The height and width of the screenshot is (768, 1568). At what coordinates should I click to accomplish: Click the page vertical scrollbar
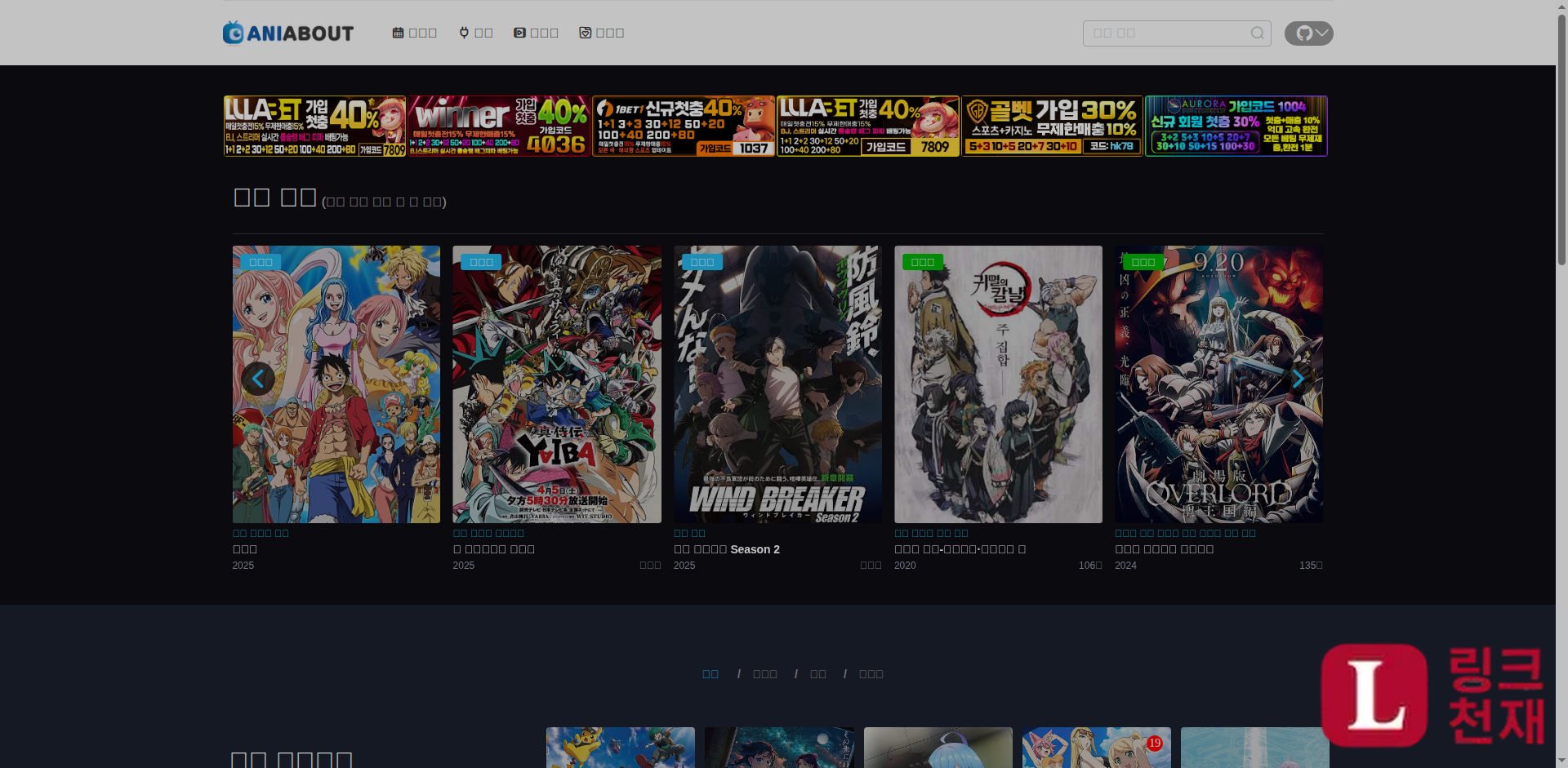pyautogui.click(x=1561, y=384)
